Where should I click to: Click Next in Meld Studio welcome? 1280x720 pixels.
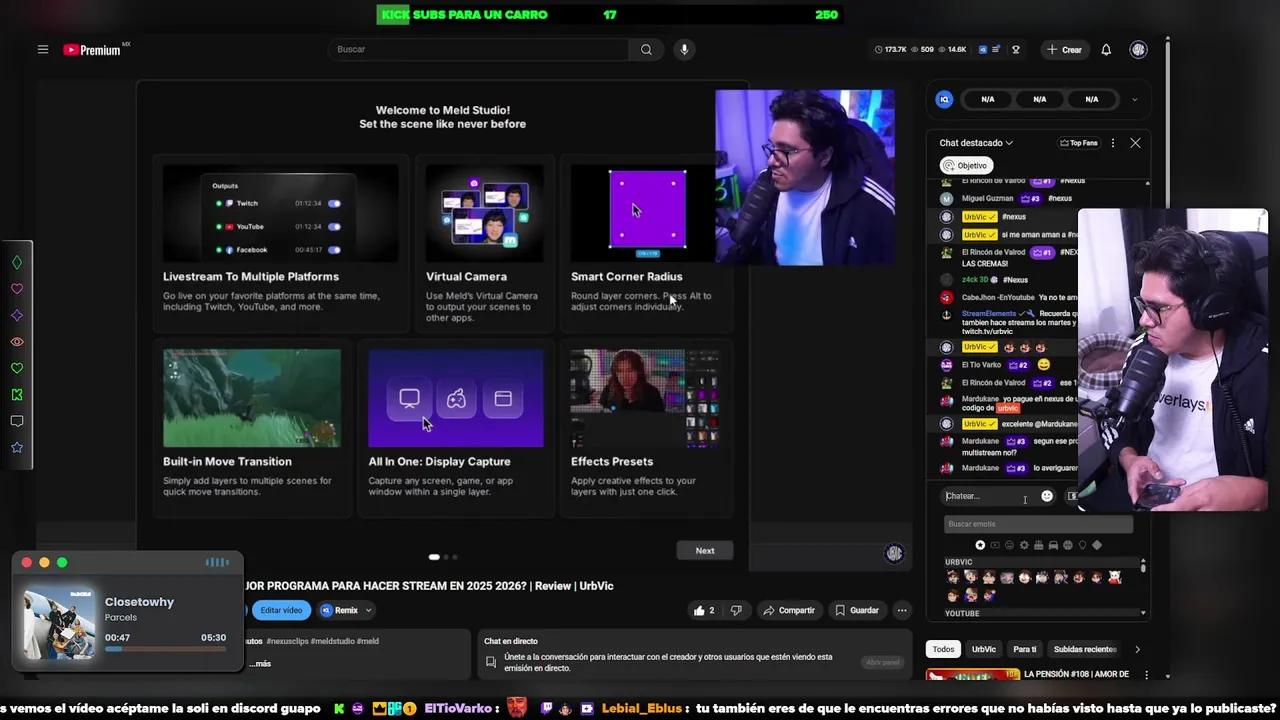(x=705, y=550)
